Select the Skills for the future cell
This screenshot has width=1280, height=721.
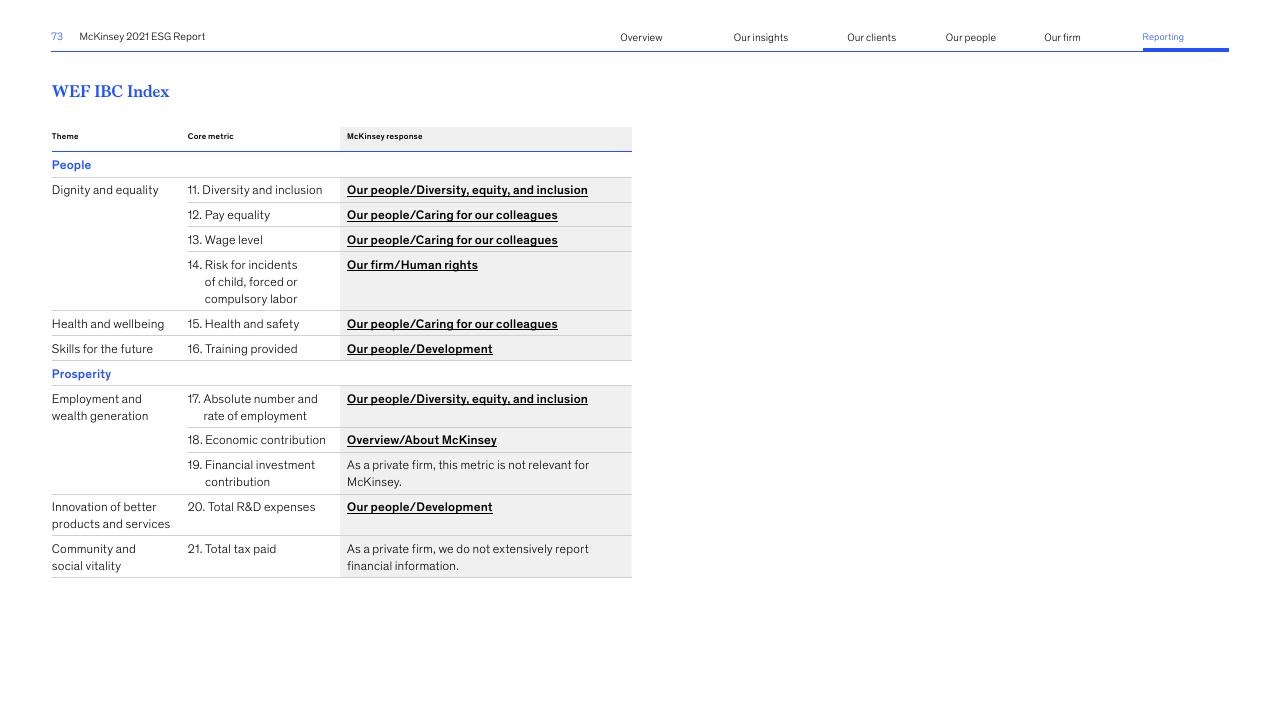(x=102, y=349)
